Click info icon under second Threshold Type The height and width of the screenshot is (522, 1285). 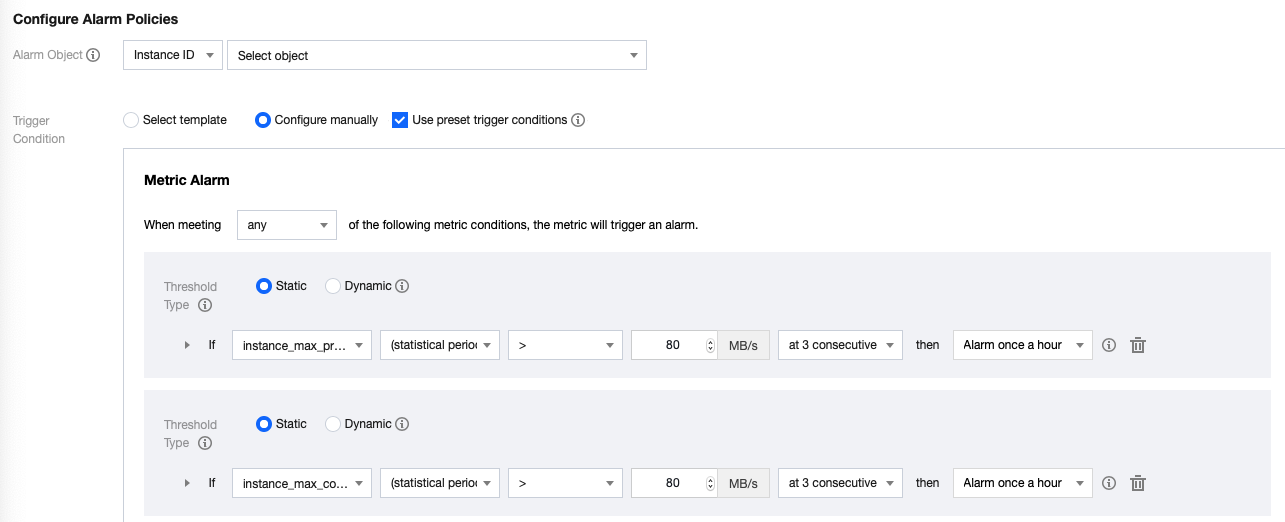(x=204, y=443)
